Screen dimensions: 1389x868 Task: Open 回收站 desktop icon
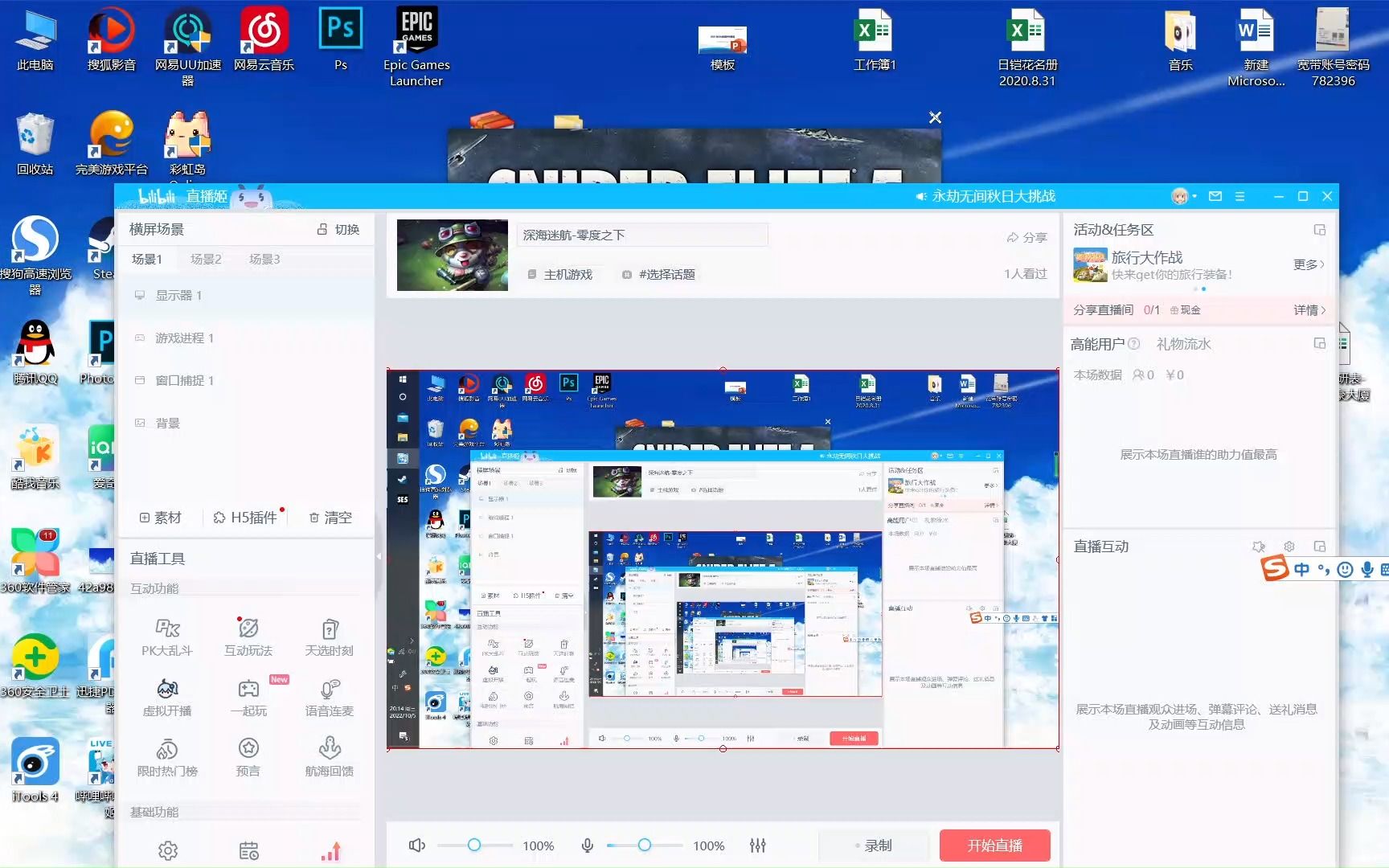click(35, 145)
